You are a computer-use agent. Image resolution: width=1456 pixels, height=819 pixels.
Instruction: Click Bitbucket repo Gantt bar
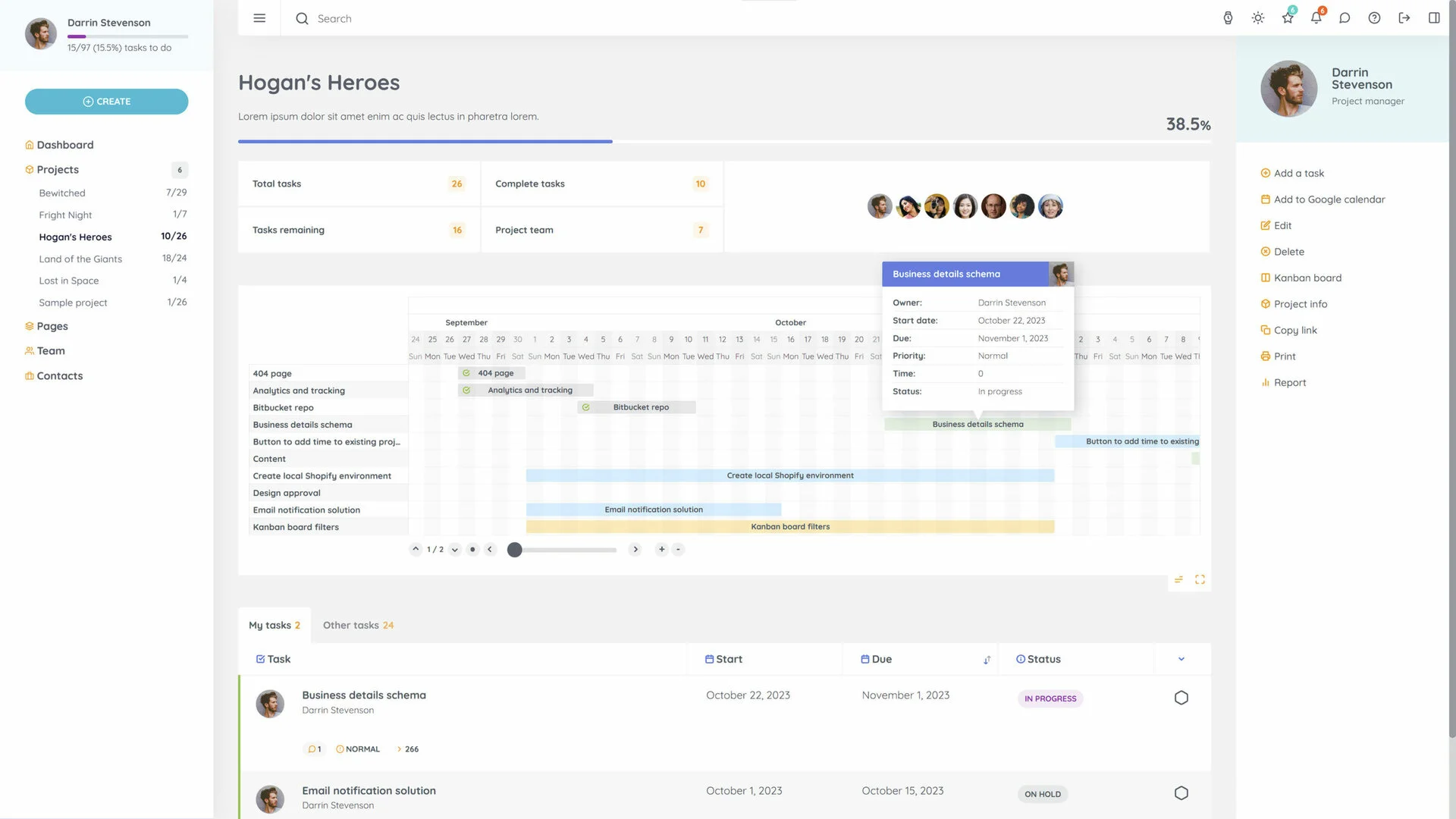pos(637,408)
